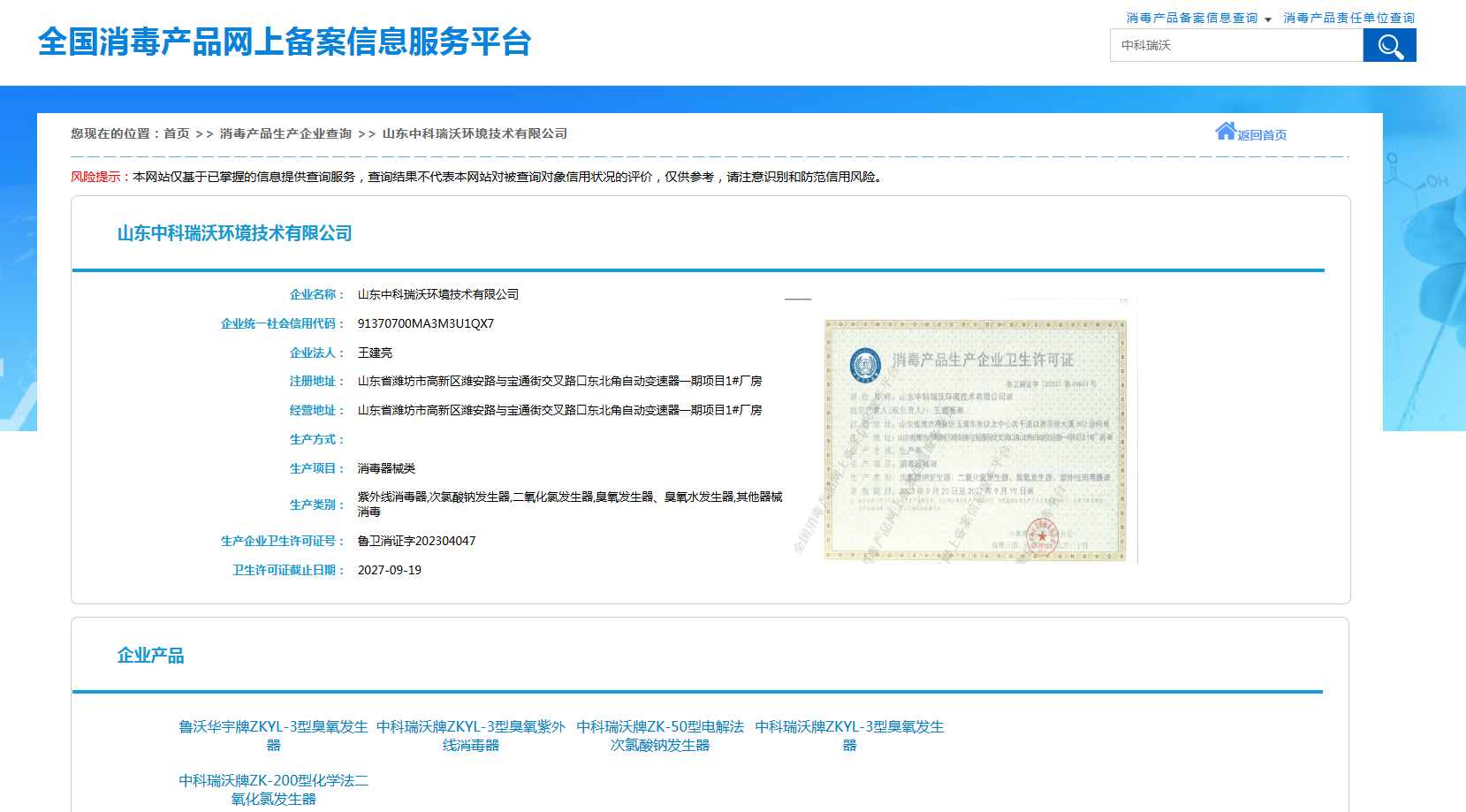Screen dimensions: 1466x812
Task: Click 中科瑞沃牌ZKYL-3型臭氧发生器 product link
Action: (849, 736)
